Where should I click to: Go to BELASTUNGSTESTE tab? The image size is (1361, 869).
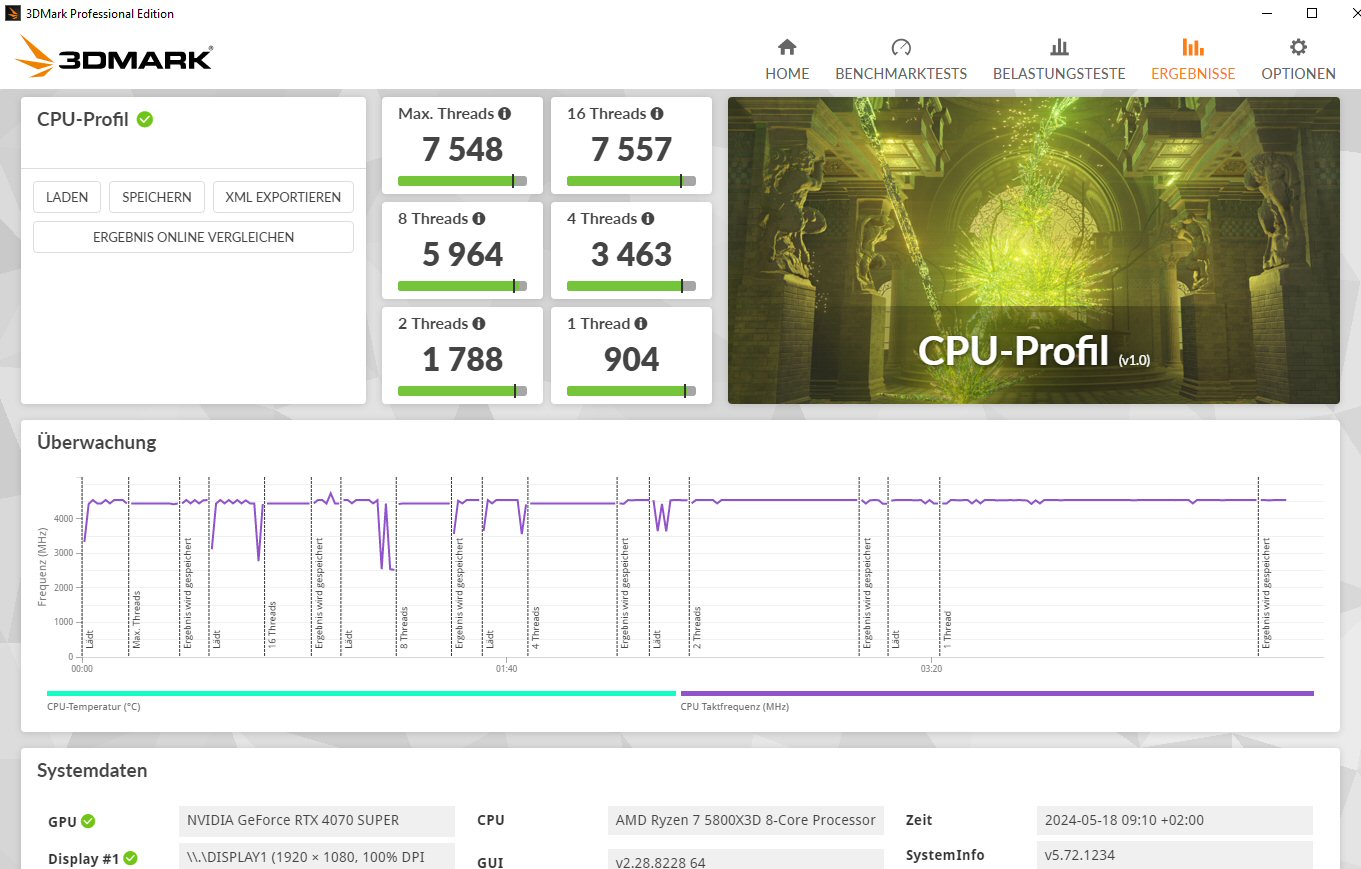(x=1059, y=59)
